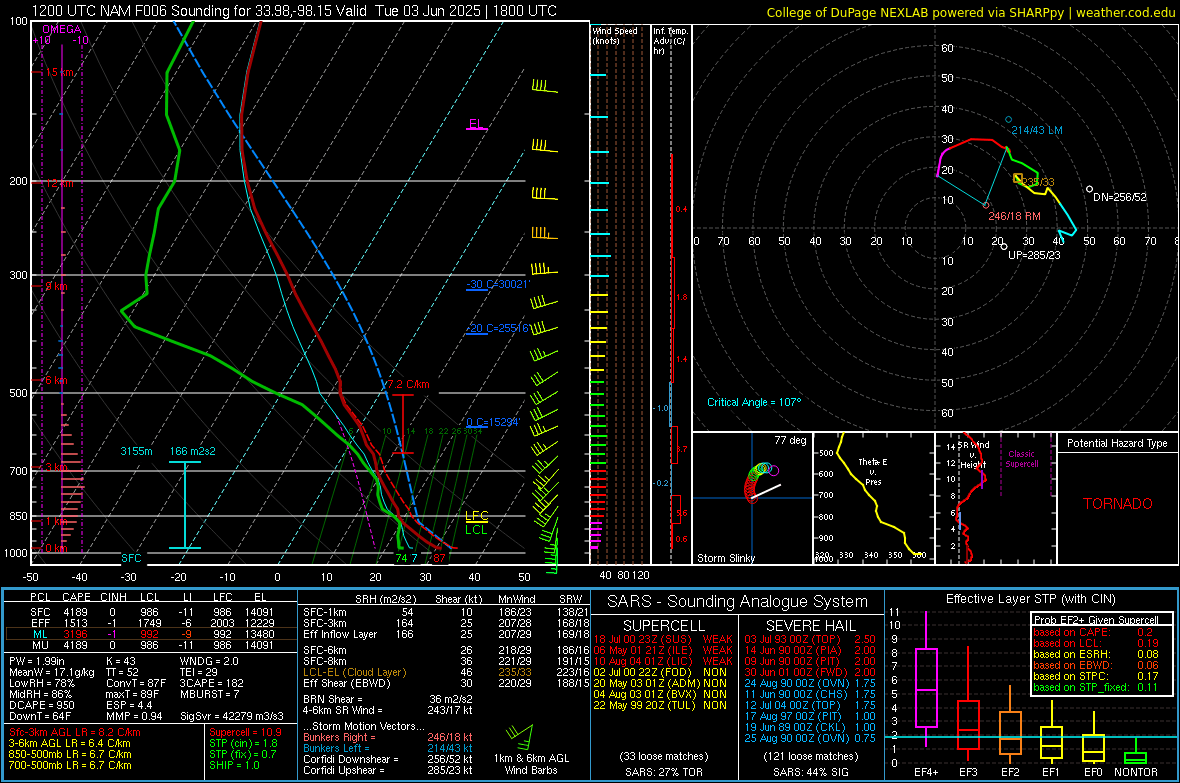Click the Supercell = 10.9 composite value
1180x783 pixels.
tap(245, 732)
